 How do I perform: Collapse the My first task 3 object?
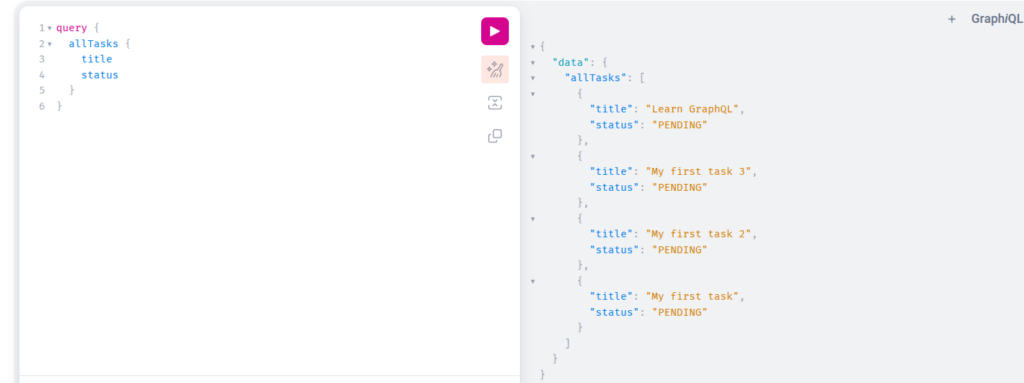(533, 156)
